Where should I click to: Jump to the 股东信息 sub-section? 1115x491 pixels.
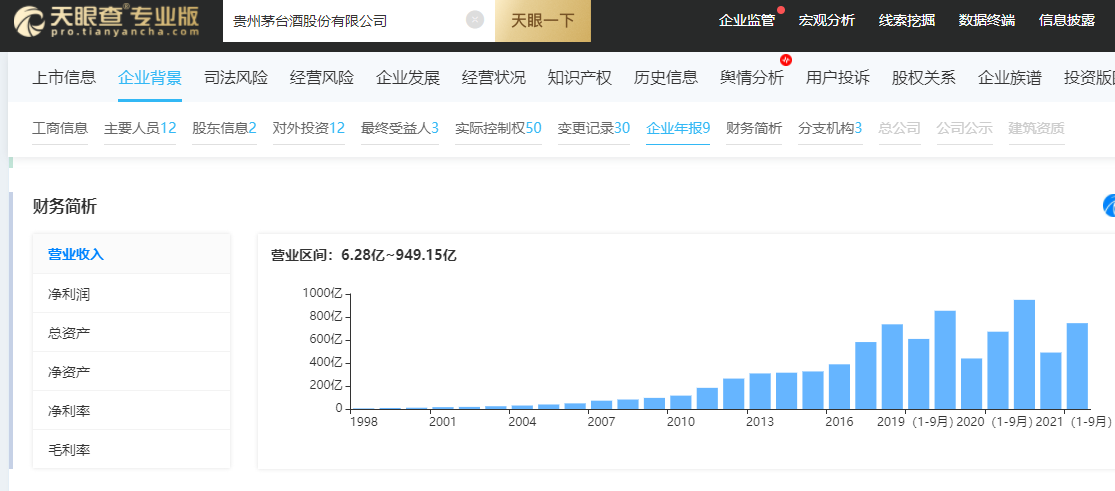coord(224,128)
